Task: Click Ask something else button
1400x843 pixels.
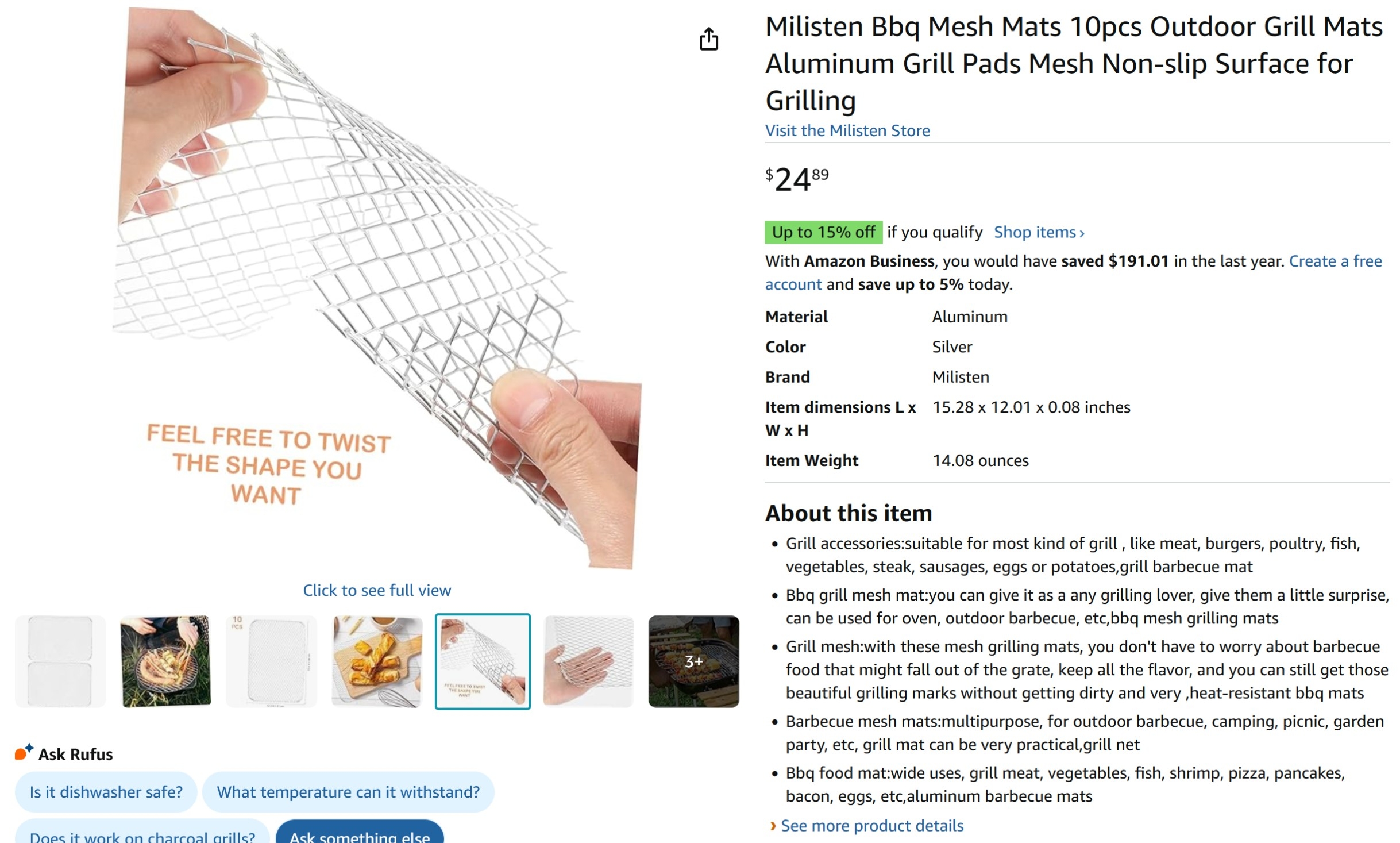Action: [360, 836]
